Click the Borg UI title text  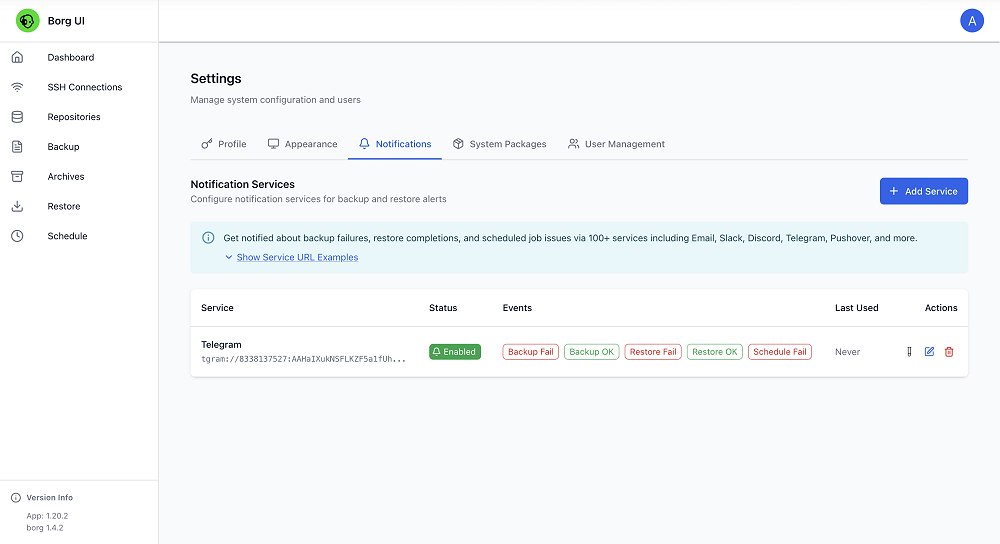[66, 21]
